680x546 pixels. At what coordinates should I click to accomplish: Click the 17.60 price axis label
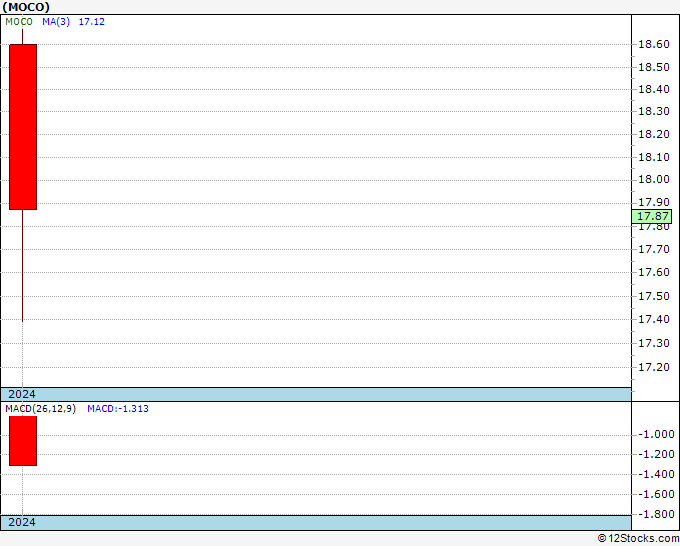point(654,272)
